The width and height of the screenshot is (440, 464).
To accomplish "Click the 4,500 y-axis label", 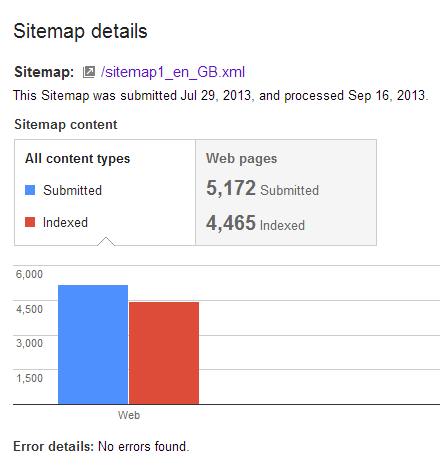I will tap(29, 309).
